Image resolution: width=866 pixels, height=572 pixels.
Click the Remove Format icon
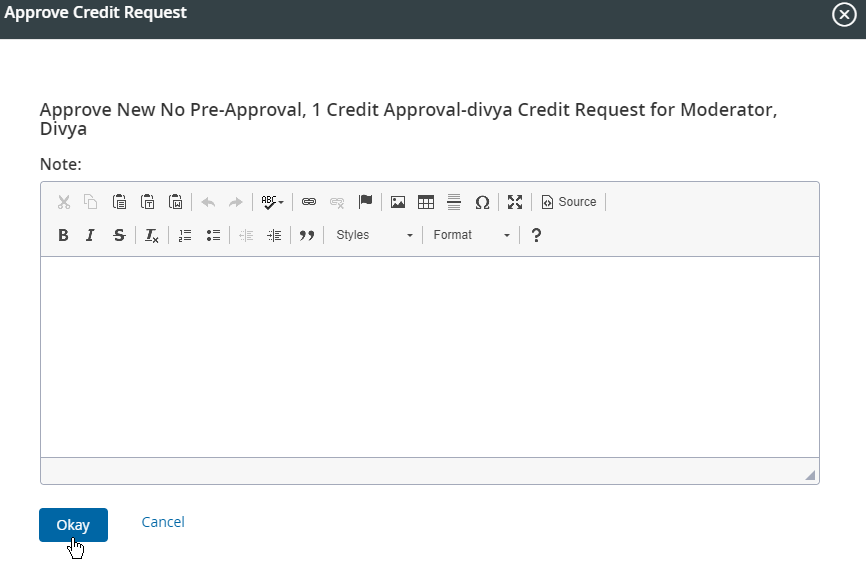pyautogui.click(x=151, y=235)
